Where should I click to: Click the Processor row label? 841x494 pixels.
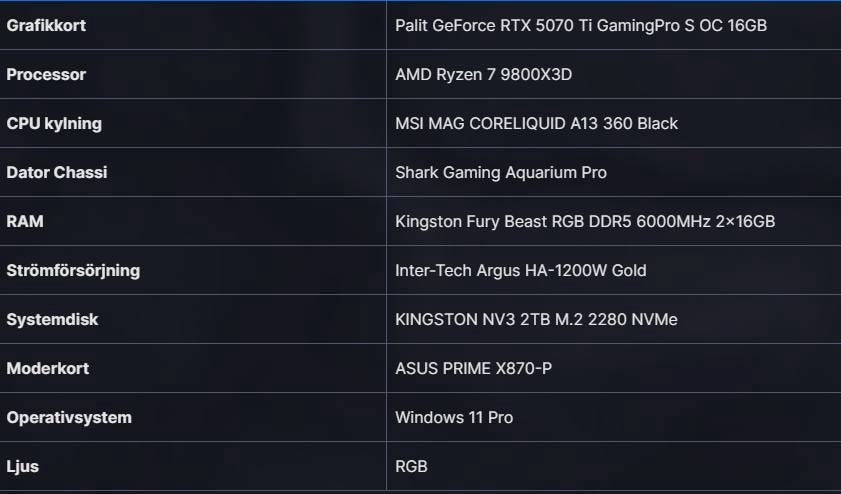coord(46,75)
